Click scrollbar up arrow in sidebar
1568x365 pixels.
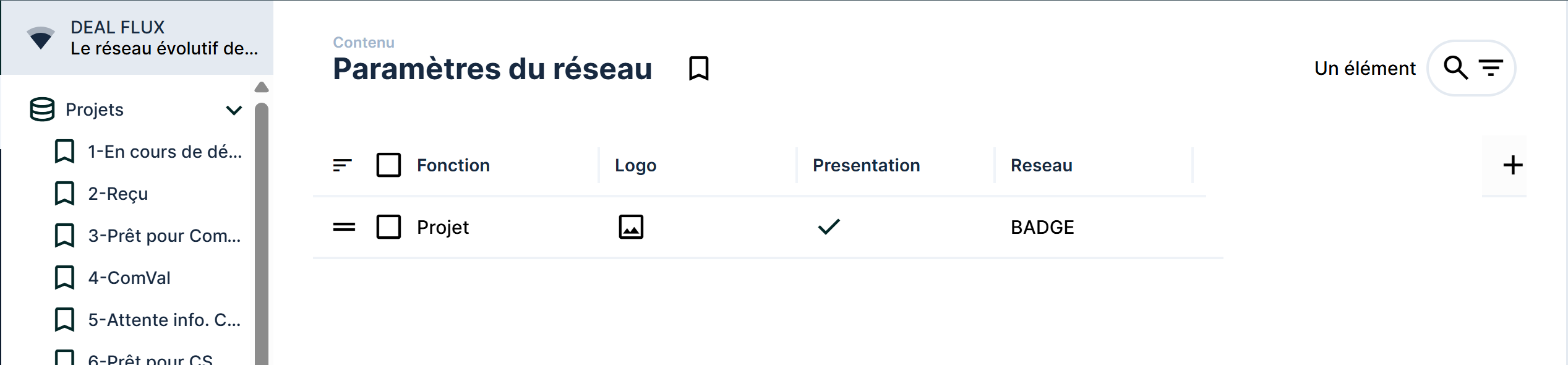[x=262, y=87]
